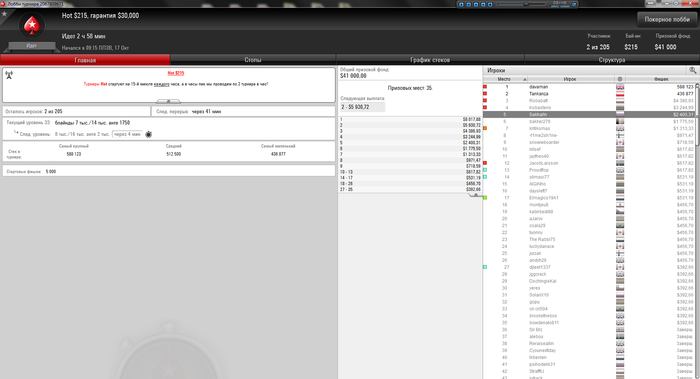Click the broadcast antenna icon in the news box
700x379 pixels.
[9, 75]
